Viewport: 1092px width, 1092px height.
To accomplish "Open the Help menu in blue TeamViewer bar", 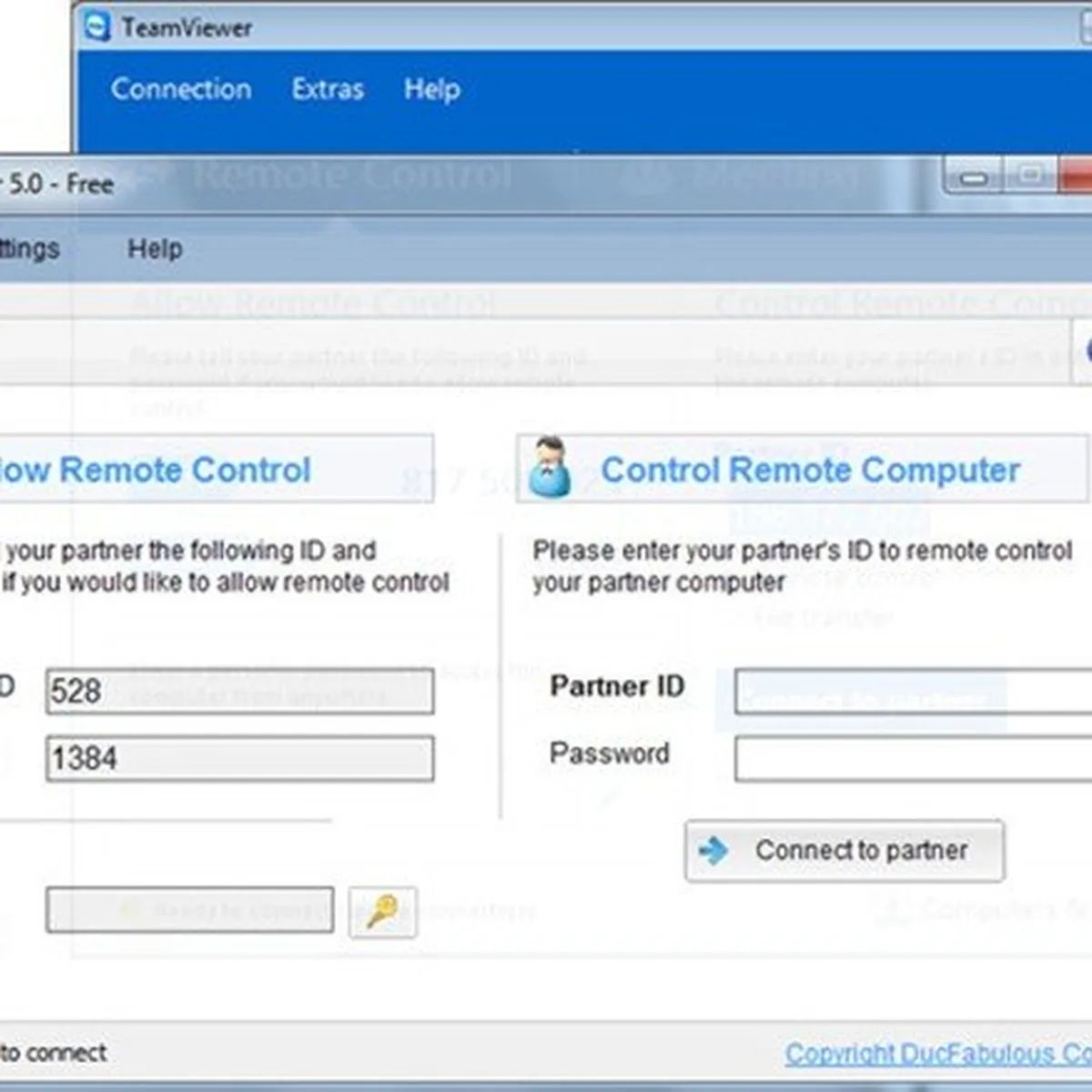I will (432, 89).
